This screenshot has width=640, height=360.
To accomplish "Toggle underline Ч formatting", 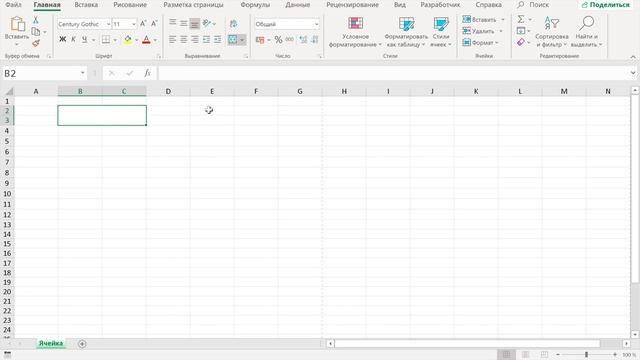I will (84, 40).
